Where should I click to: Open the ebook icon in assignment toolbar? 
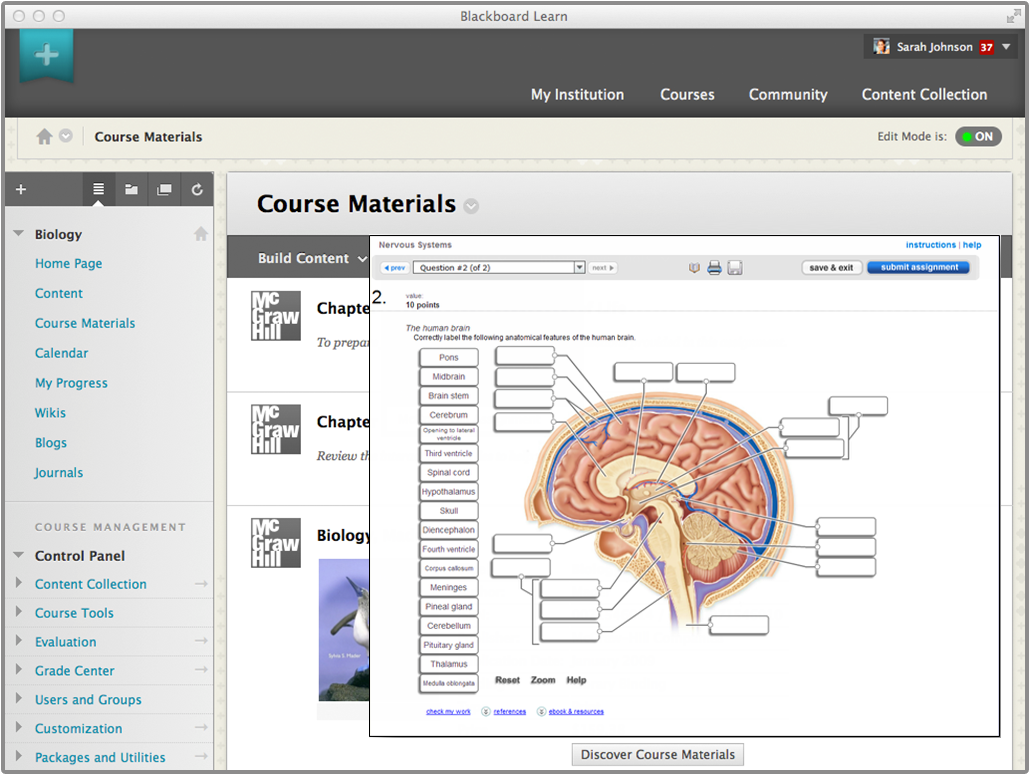[694, 268]
